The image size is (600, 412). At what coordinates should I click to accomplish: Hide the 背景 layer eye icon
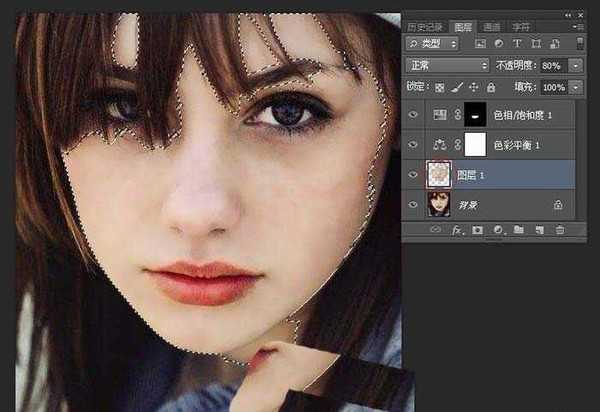click(412, 204)
